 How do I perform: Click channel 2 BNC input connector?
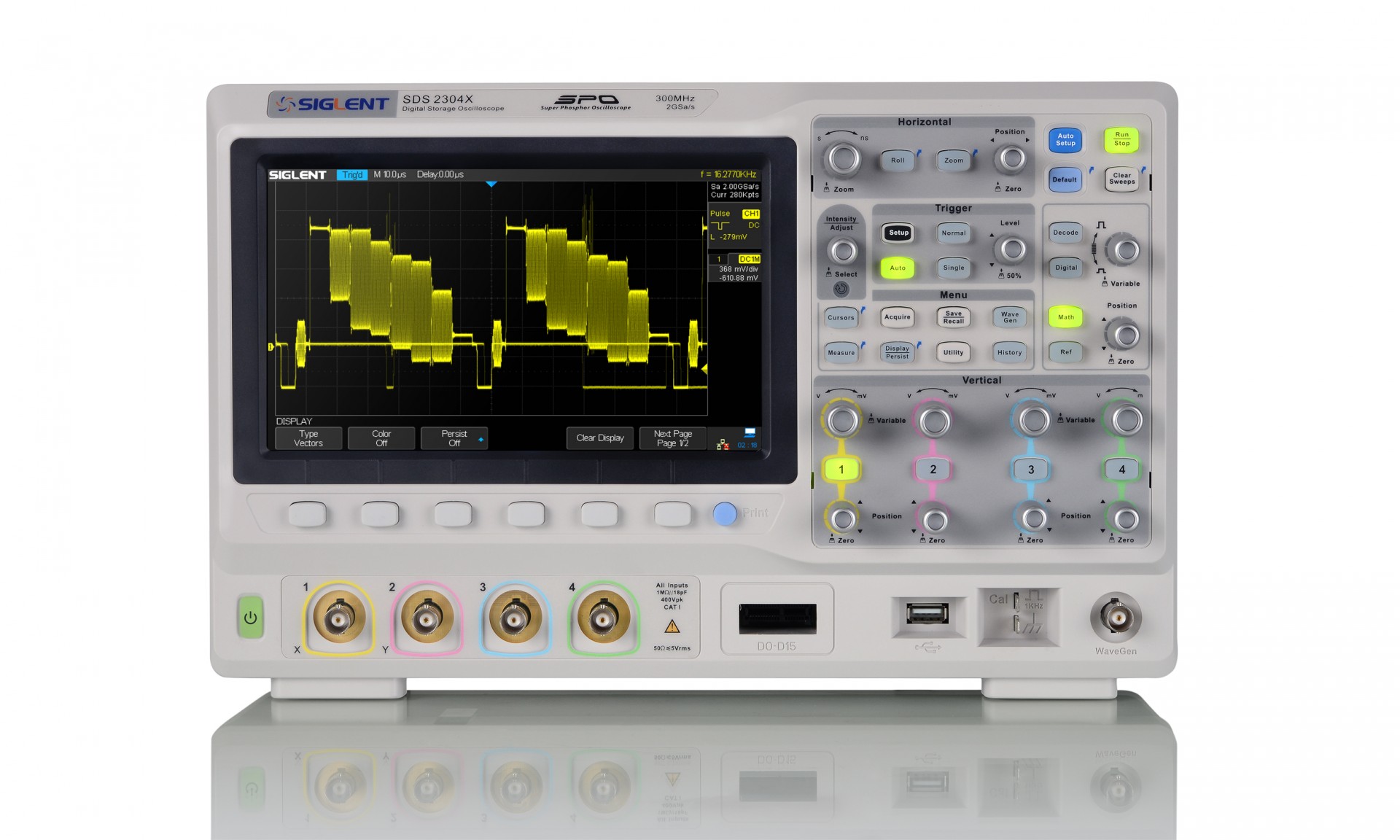coord(427,619)
